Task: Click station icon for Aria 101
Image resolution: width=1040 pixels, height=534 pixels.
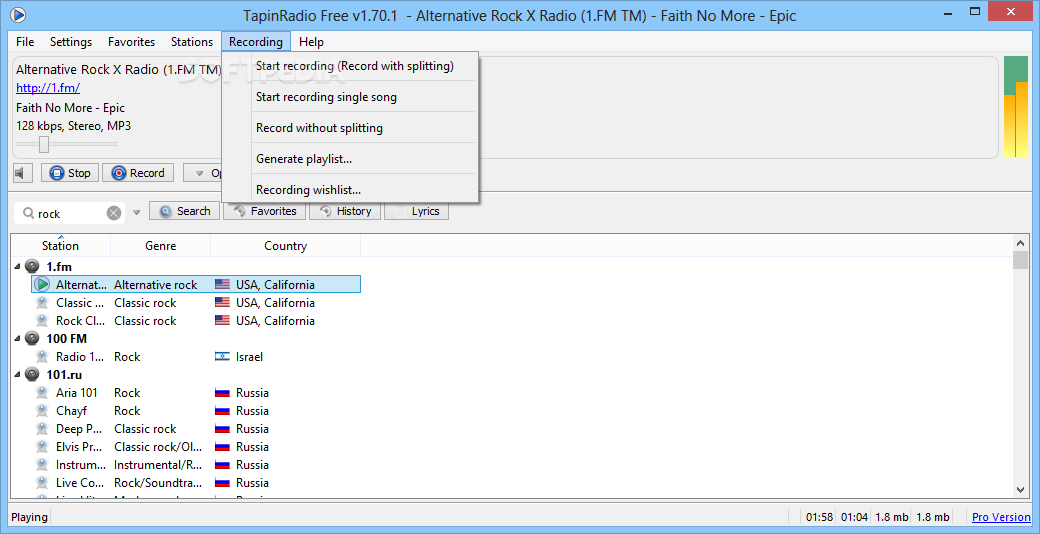Action: [42, 393]
